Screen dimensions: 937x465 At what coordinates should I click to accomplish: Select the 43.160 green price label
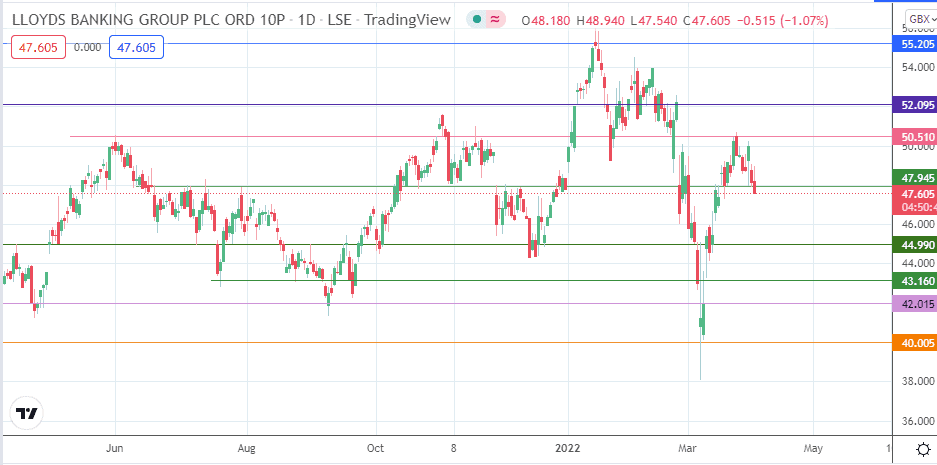pyautogui.click(x=914, y=280)
